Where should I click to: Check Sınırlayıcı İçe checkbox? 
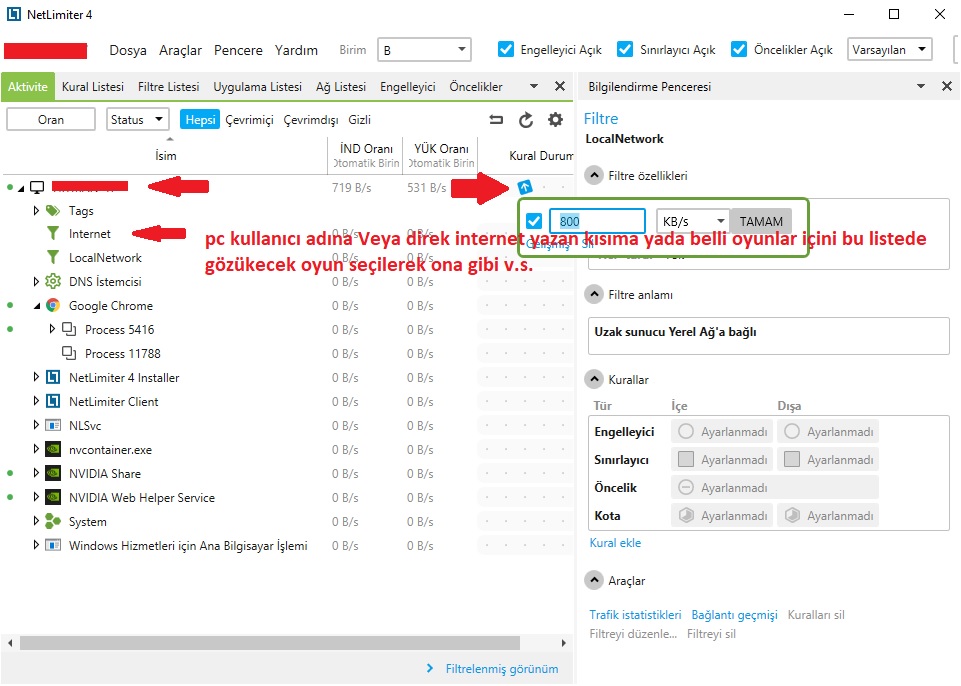[x=686, y=459]
